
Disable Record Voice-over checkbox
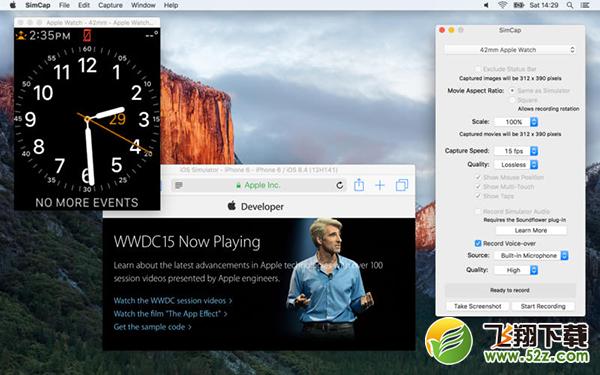tap(478, 243)
